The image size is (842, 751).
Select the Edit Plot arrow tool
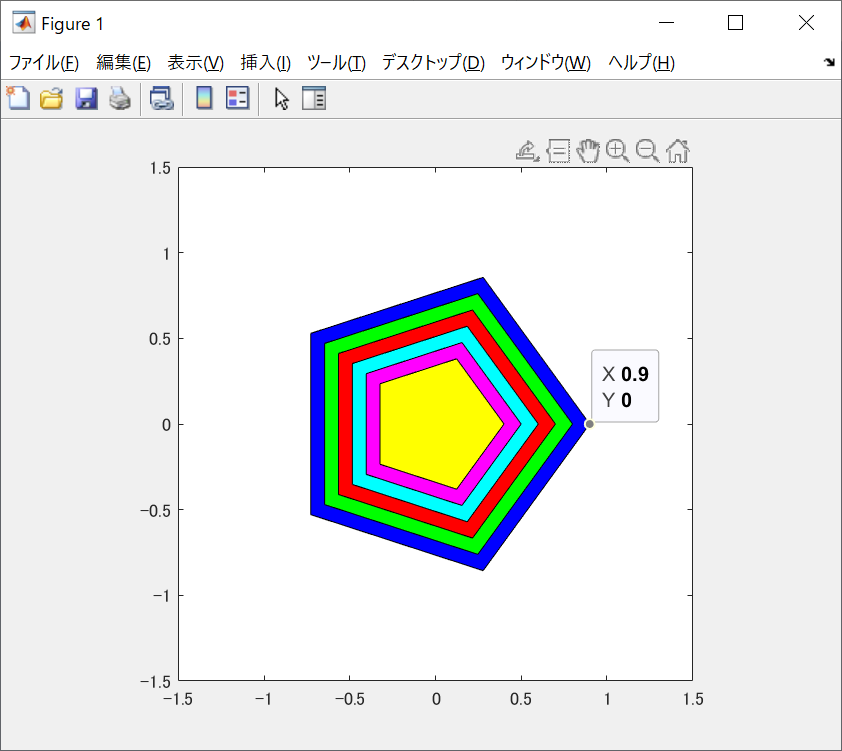coord(281,99)
